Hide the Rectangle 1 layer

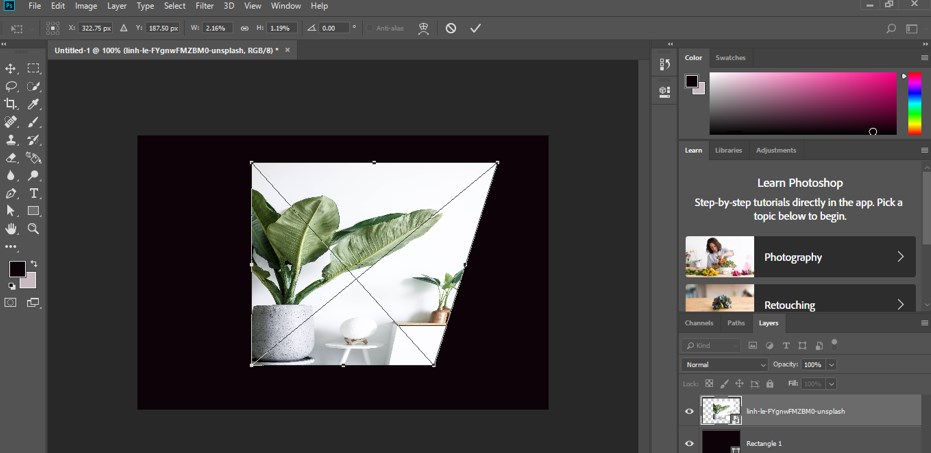[x=689, y=444]
